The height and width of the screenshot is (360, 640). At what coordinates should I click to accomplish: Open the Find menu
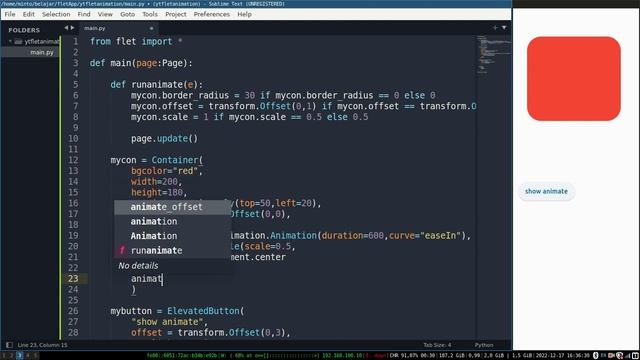click(x=84, y=14)
